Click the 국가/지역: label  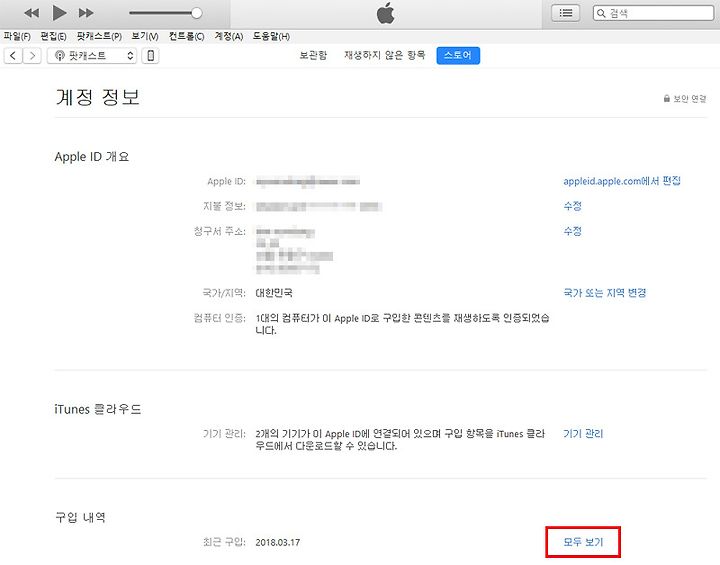click(224, 293)
